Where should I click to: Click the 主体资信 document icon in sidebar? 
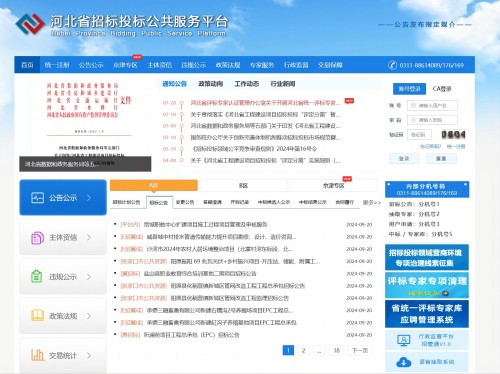click(x=37, y=238)
